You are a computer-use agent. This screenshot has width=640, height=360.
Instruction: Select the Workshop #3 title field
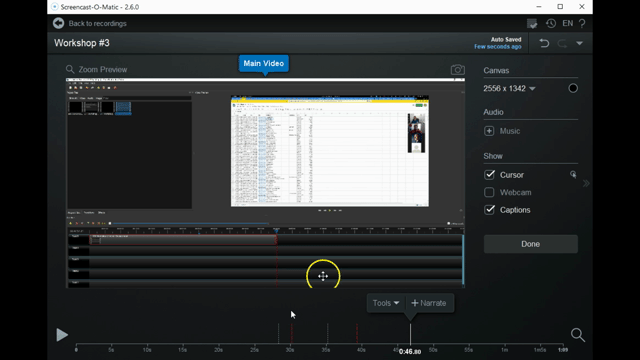(82, 43)
